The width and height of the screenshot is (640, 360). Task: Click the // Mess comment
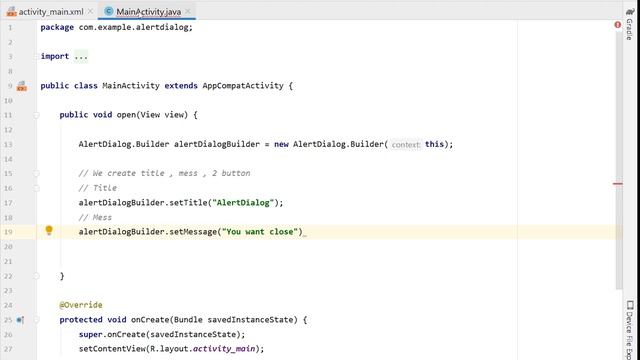[95, 218]
